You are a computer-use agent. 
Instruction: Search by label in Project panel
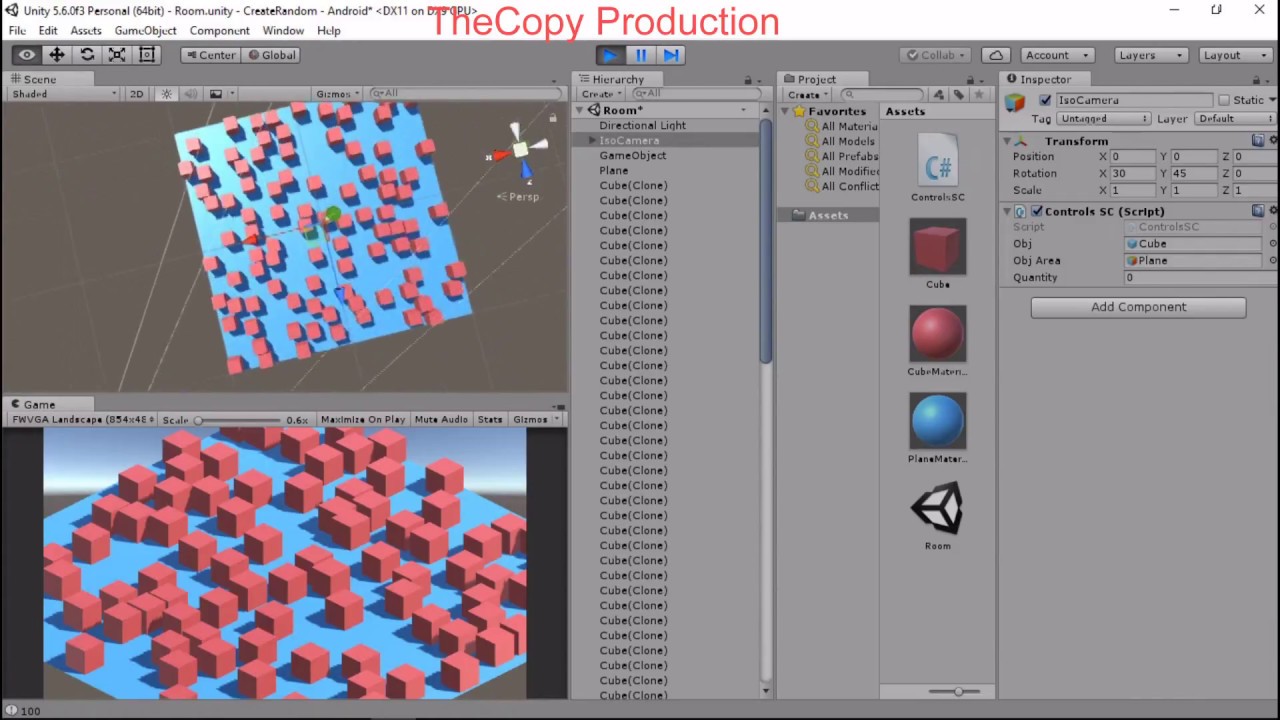coord(959,94)
